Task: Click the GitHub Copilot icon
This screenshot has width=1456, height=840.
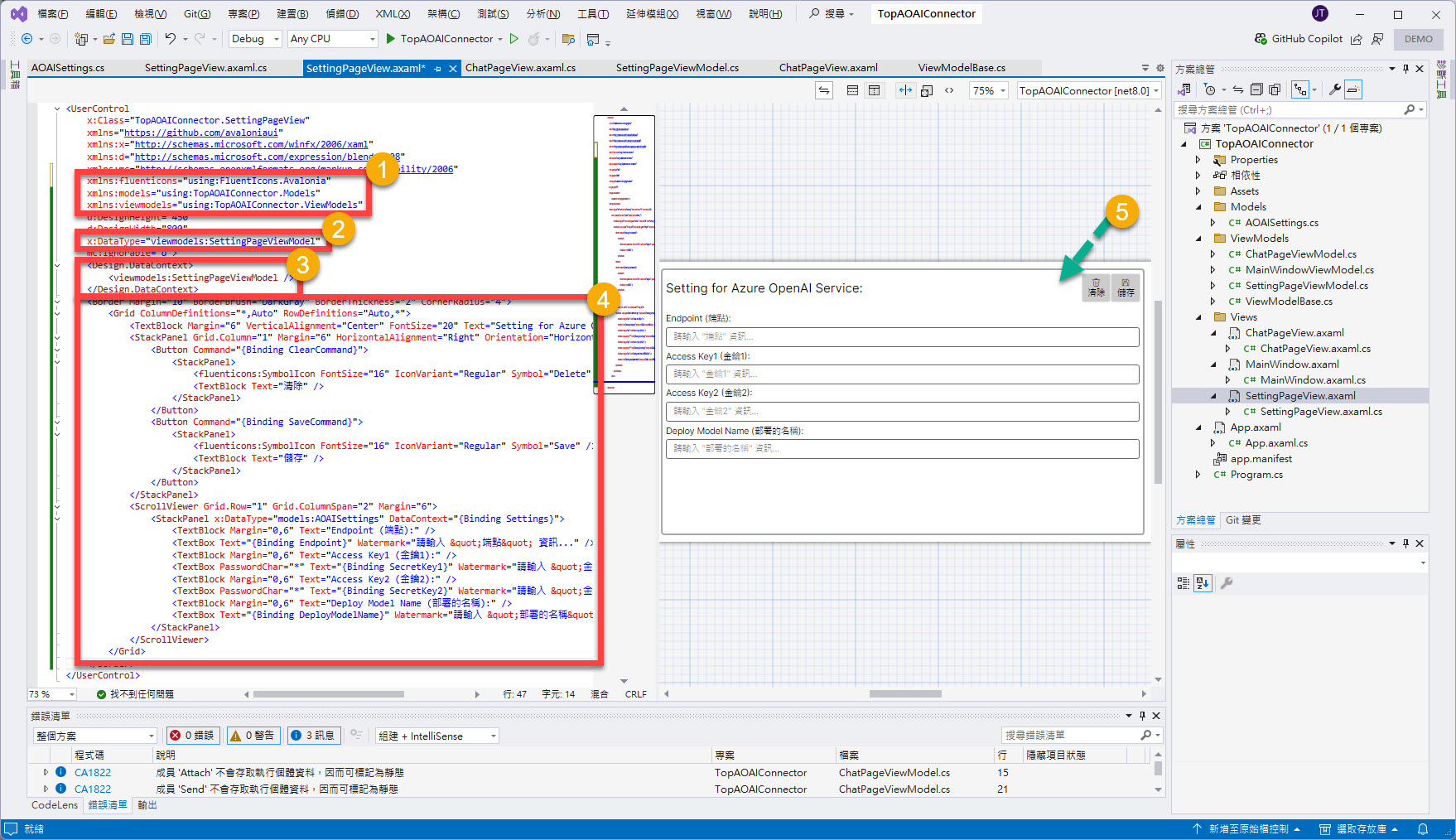Action: click(x=1261, y=39)
